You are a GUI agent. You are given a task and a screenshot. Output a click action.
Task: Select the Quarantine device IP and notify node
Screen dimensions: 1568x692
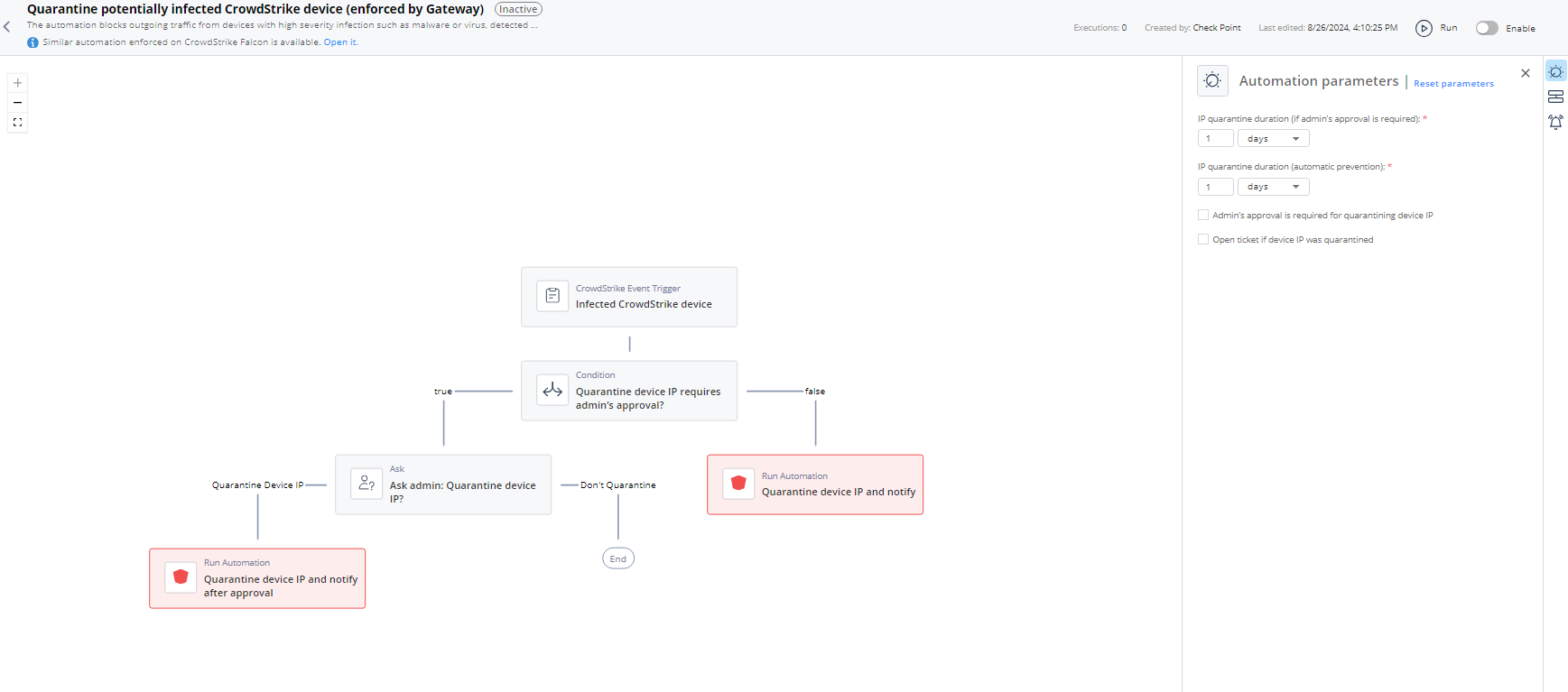[815, 484]
